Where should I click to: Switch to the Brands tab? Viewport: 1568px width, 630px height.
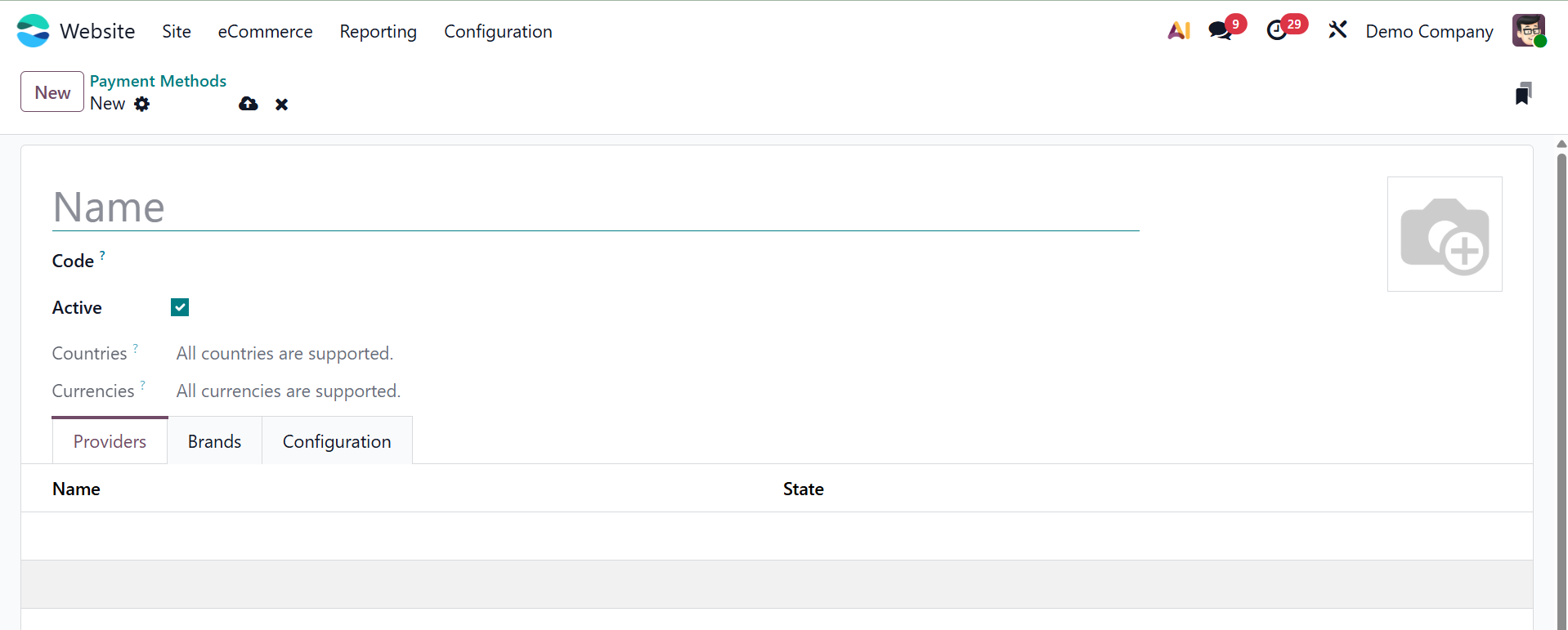pyautogui.click(x=214, y=441)
